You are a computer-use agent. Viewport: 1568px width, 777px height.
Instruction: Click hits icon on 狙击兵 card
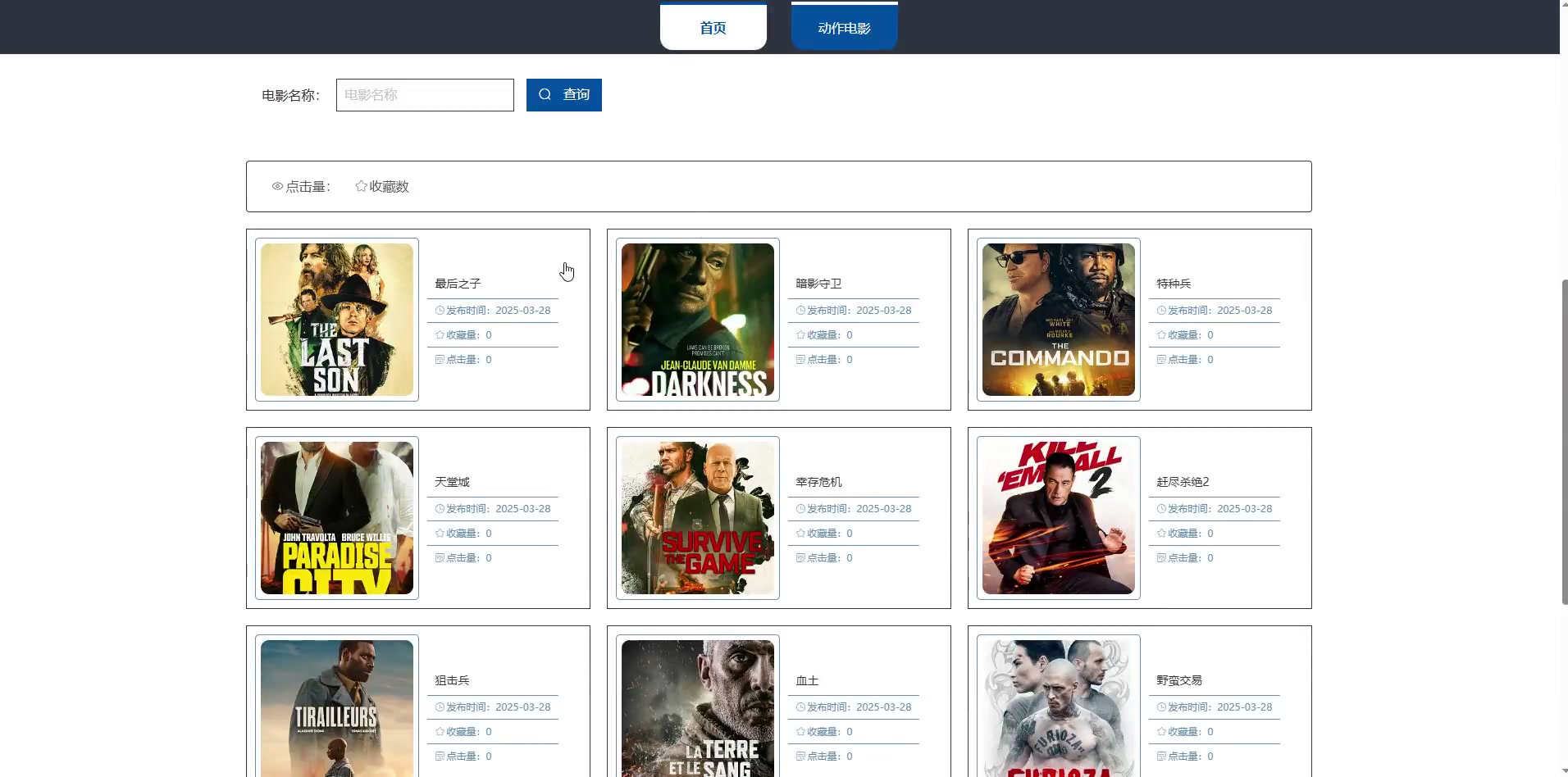tap(440, 757)
